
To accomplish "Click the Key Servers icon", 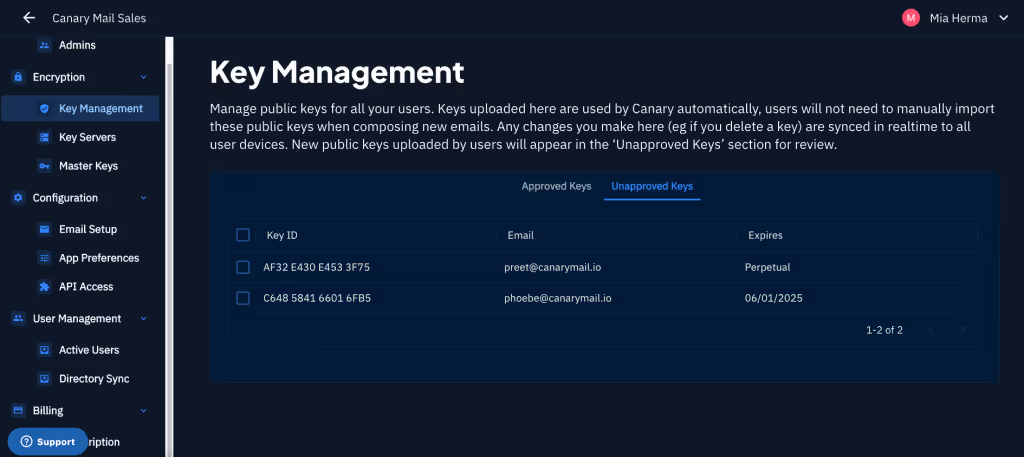I will (x=44, y=137).
